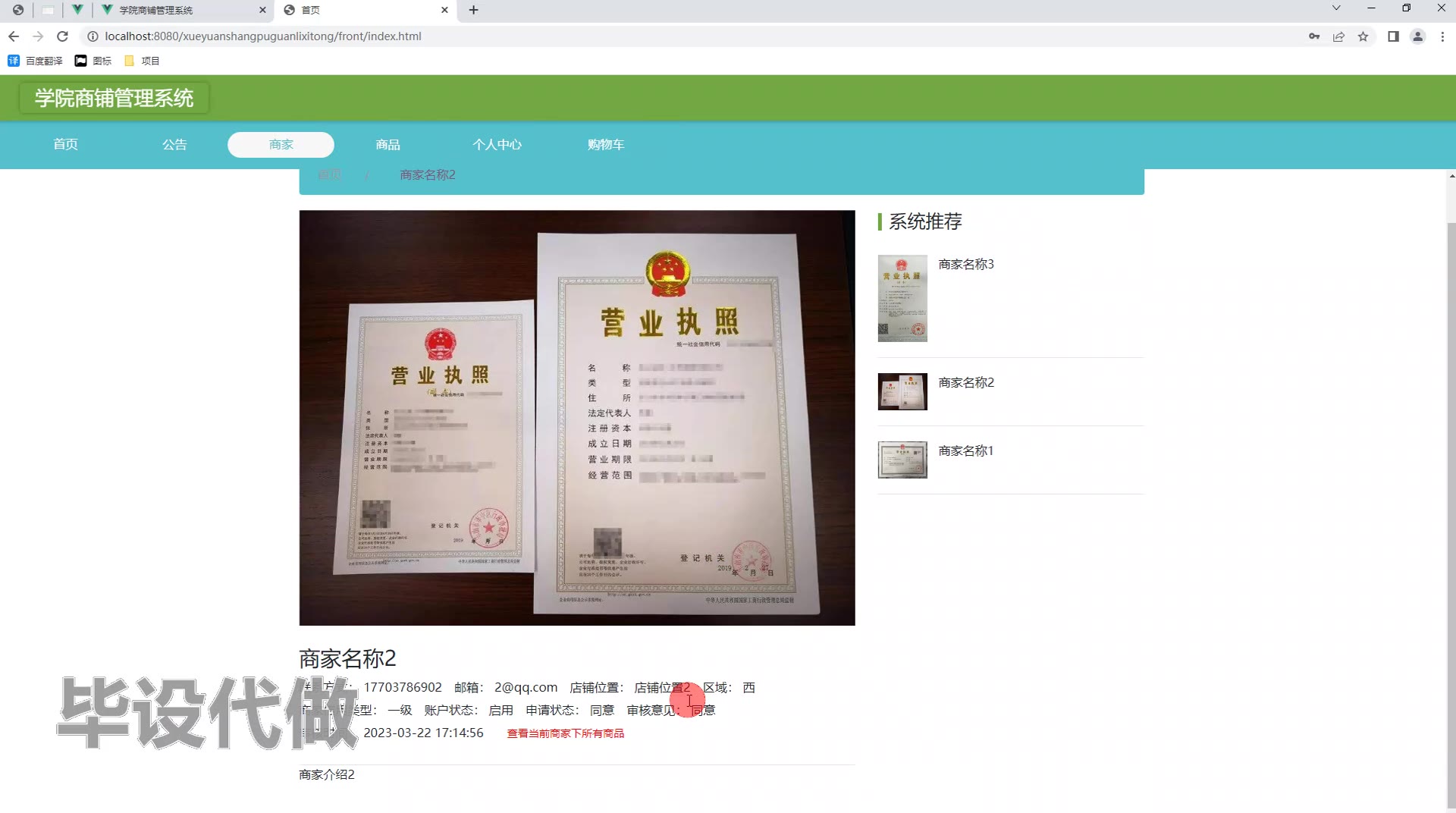Click the 商家名称3 recommendation title
The width and height of the screenshot is (1456, 813).
(x=966, y=264)
